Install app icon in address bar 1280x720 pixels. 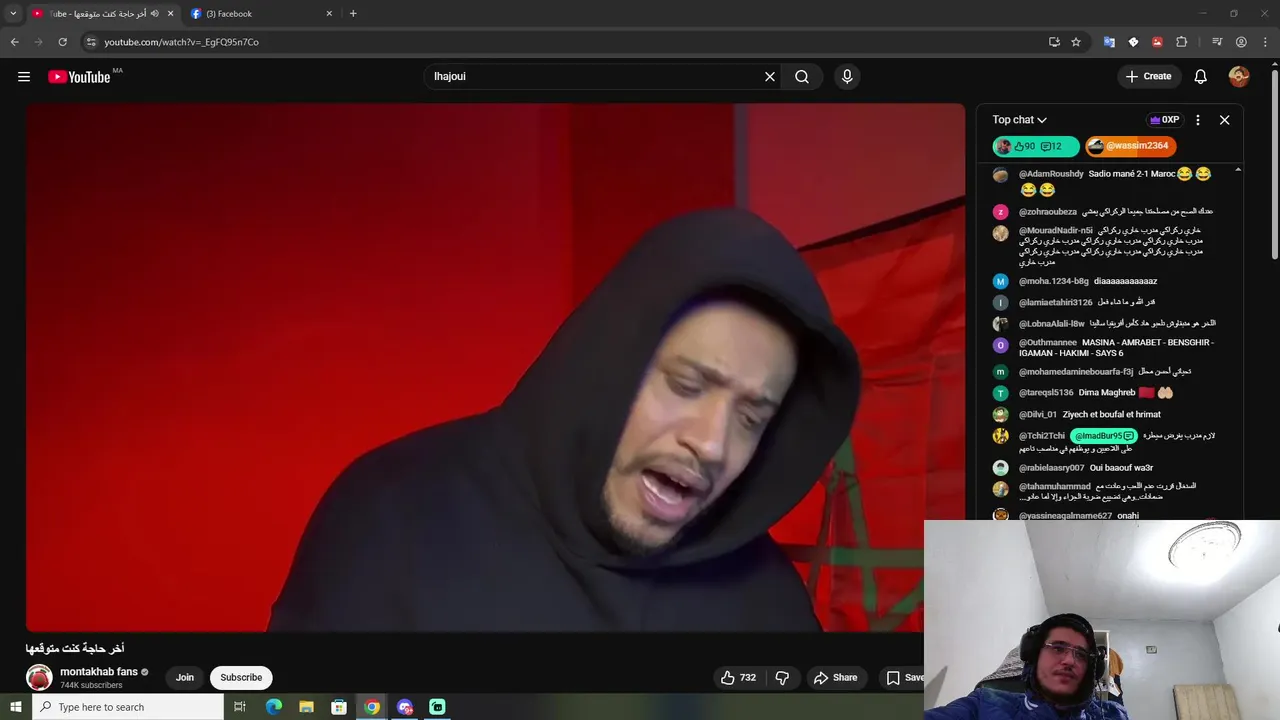tap(1054, 42)
